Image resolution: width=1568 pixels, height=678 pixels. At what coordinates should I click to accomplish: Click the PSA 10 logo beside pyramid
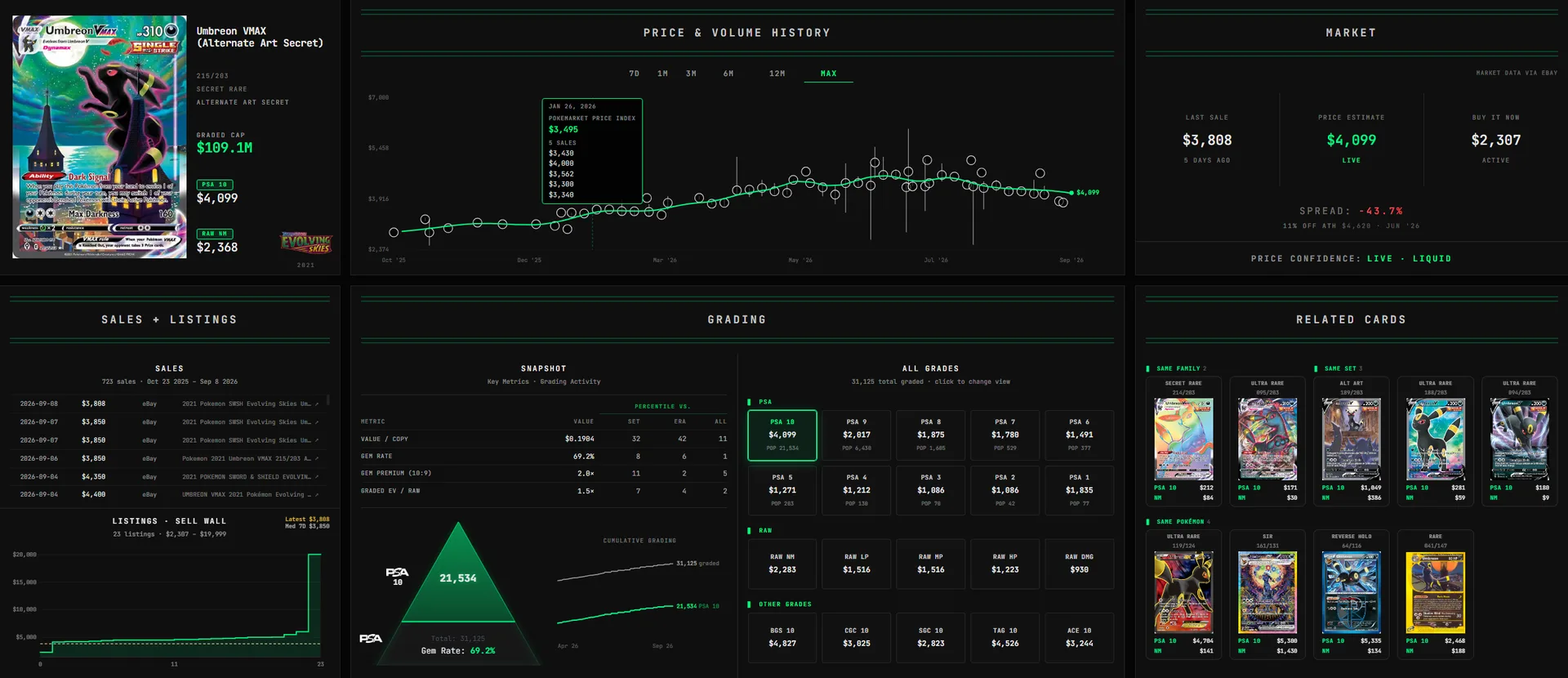(x=397, y=576)
